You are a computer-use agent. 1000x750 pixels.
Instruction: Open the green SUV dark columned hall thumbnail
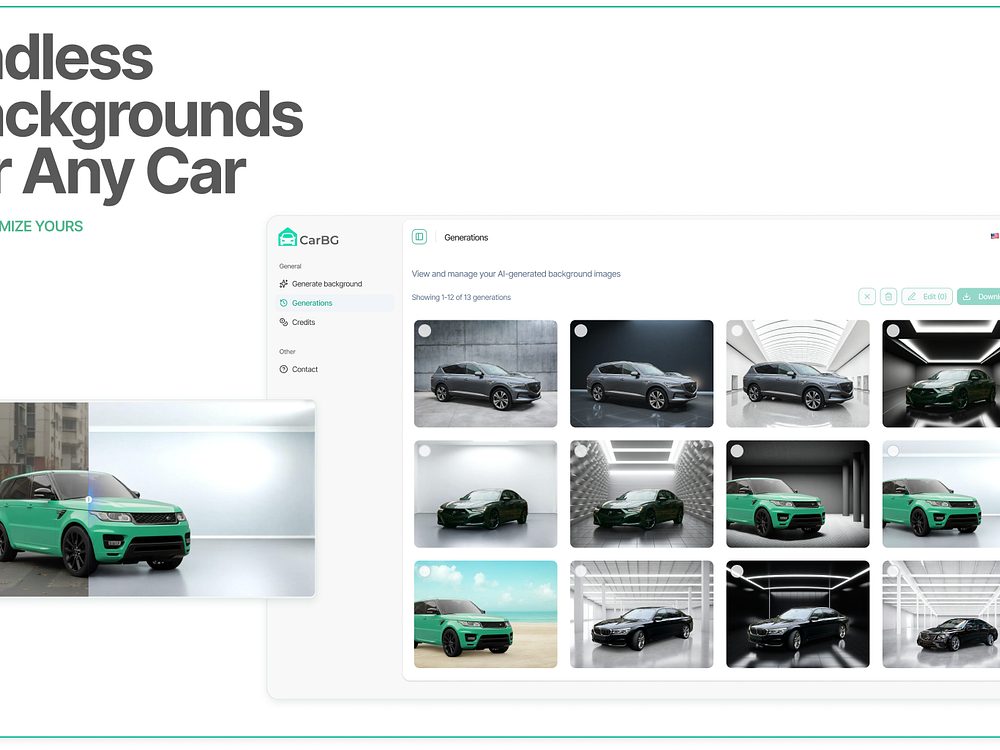point(798,494)
